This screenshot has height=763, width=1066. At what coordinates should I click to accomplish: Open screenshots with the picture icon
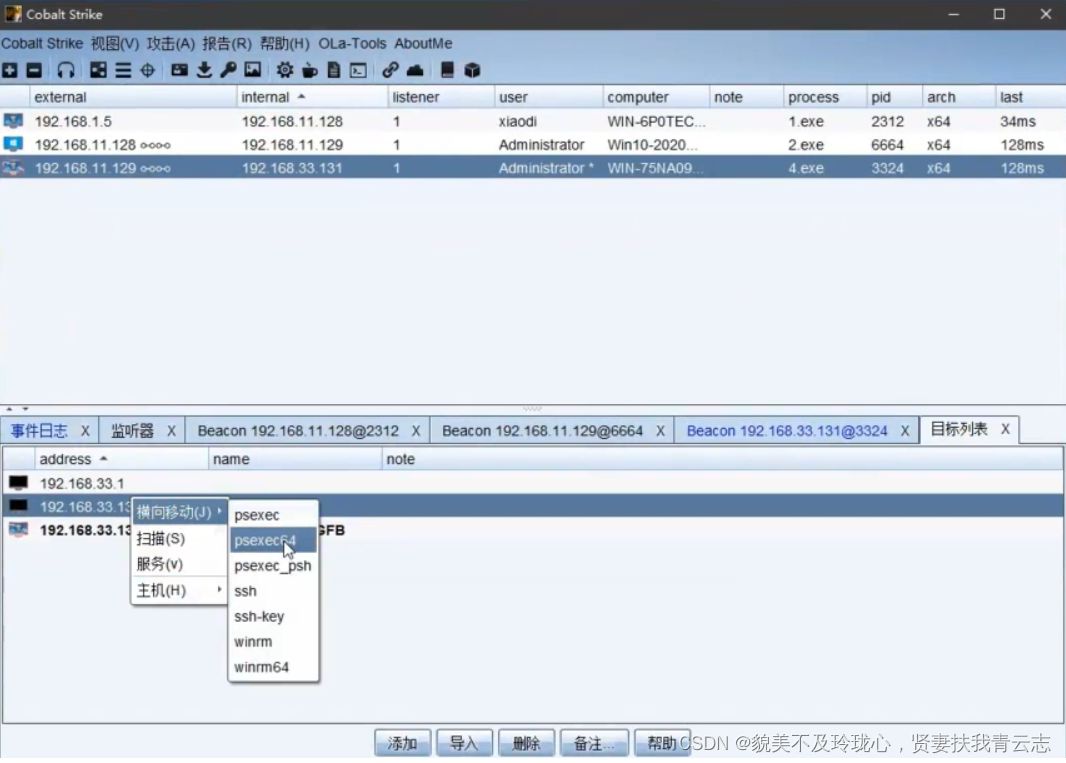tap(253, 70)
